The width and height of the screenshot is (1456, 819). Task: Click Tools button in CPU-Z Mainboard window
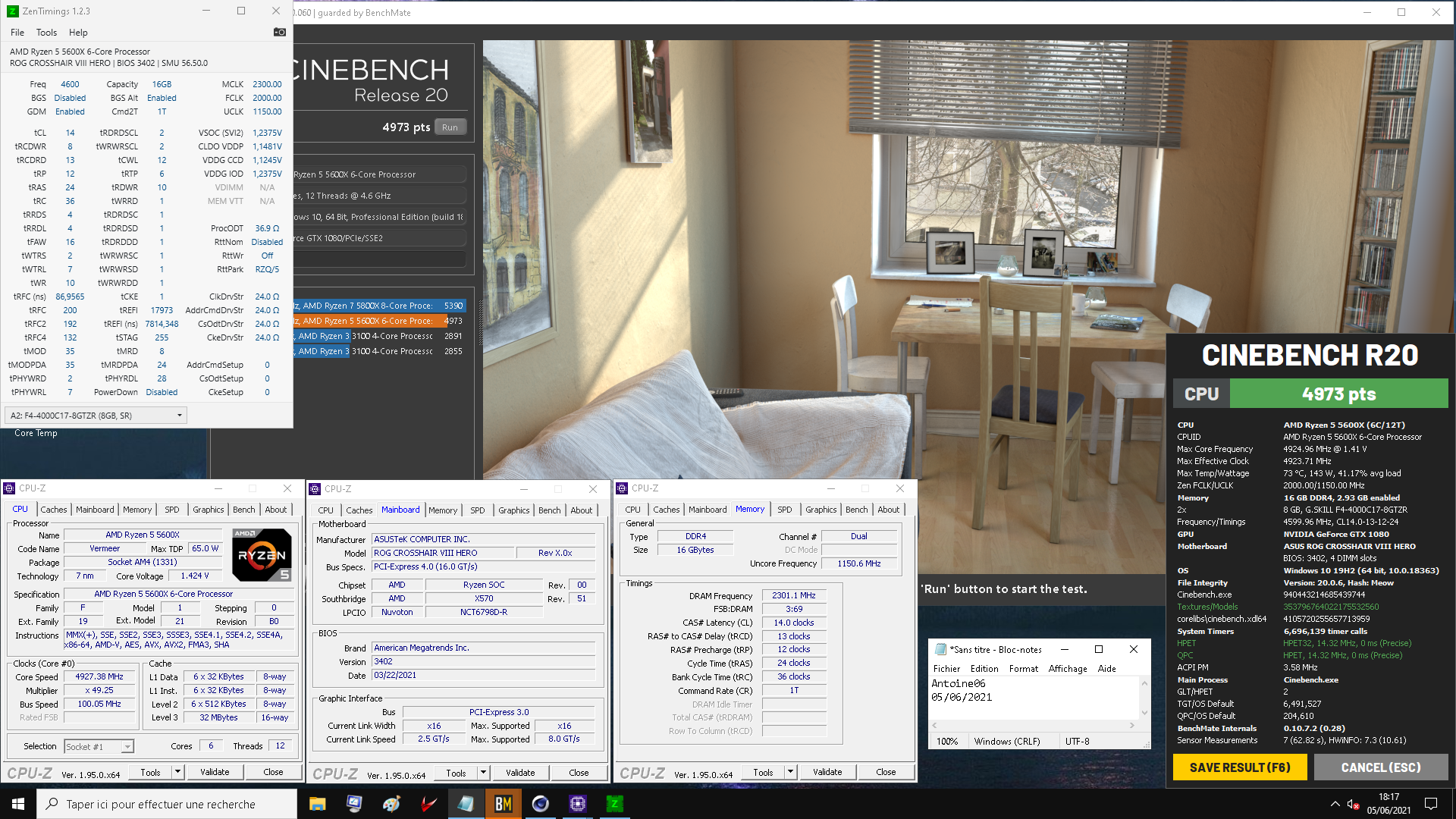pyautogui.click(x=456, y=773)
